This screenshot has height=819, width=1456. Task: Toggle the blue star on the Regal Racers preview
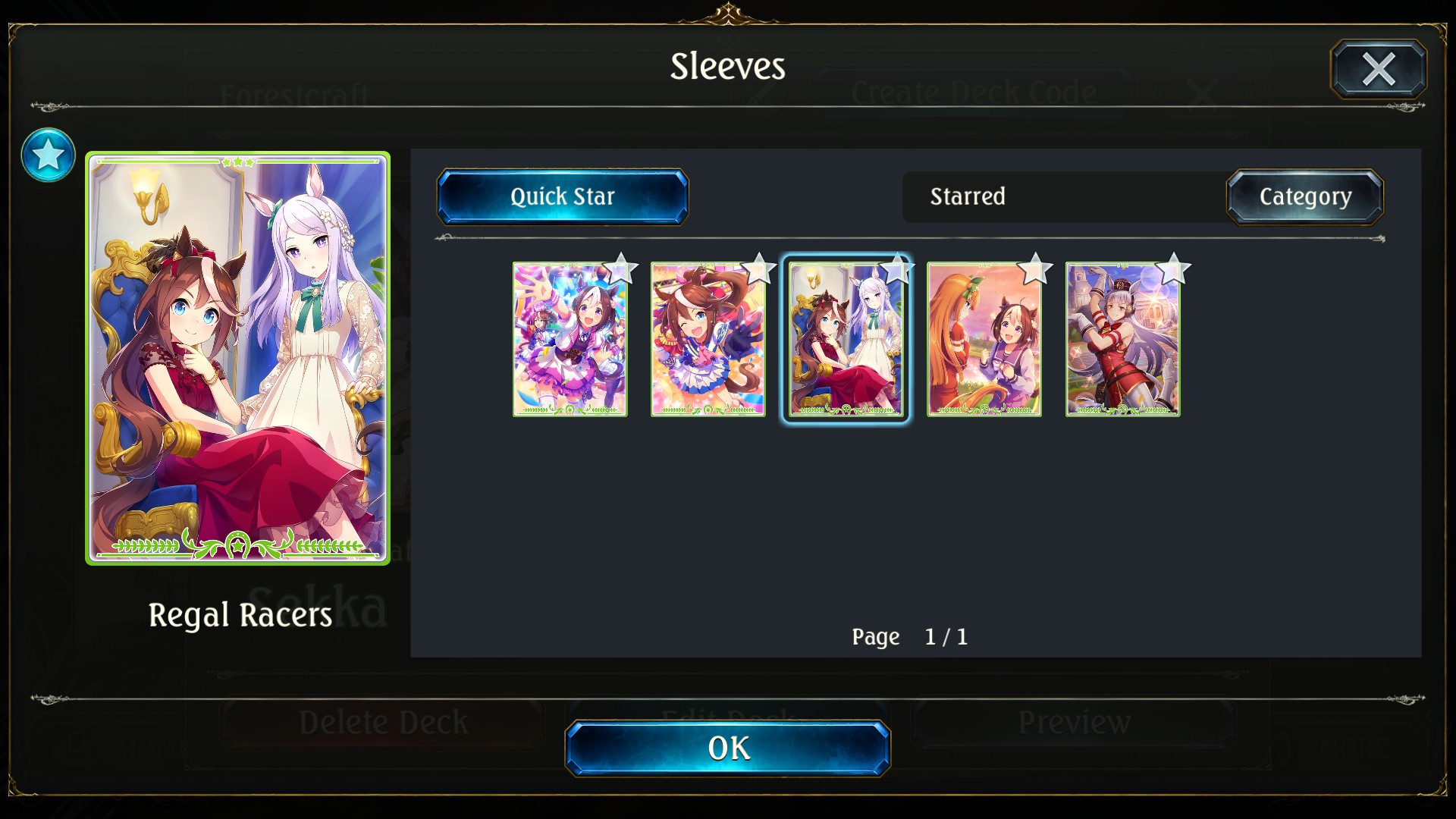(48, 155)
